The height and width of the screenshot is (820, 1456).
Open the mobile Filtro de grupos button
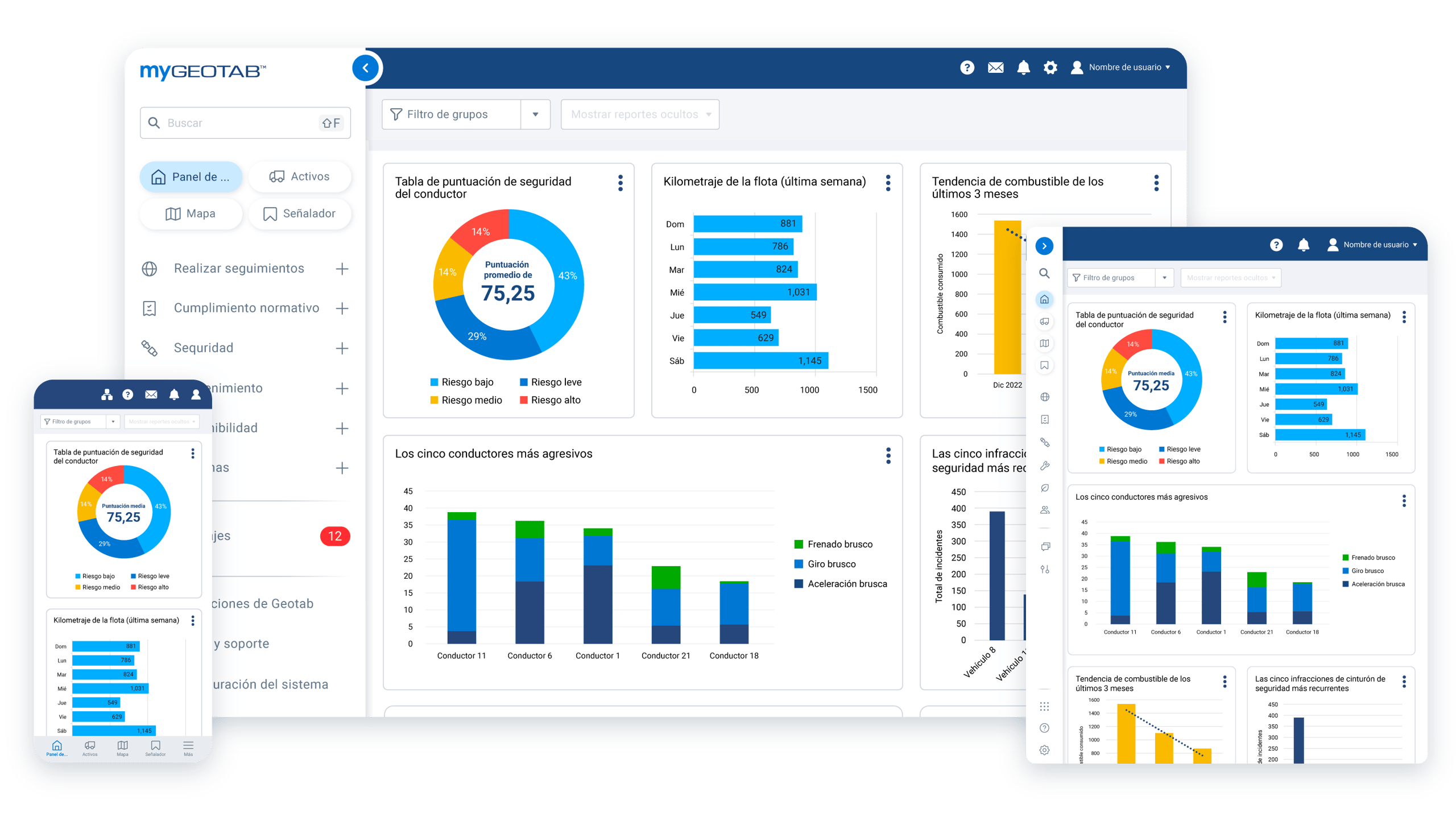point(73,422)
